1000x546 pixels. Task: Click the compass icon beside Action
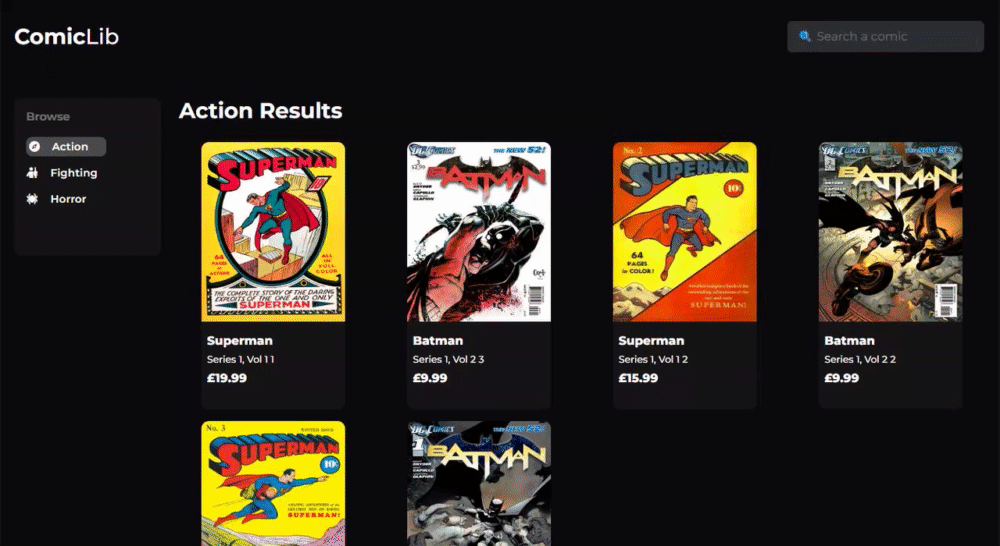tap(36, 147)
